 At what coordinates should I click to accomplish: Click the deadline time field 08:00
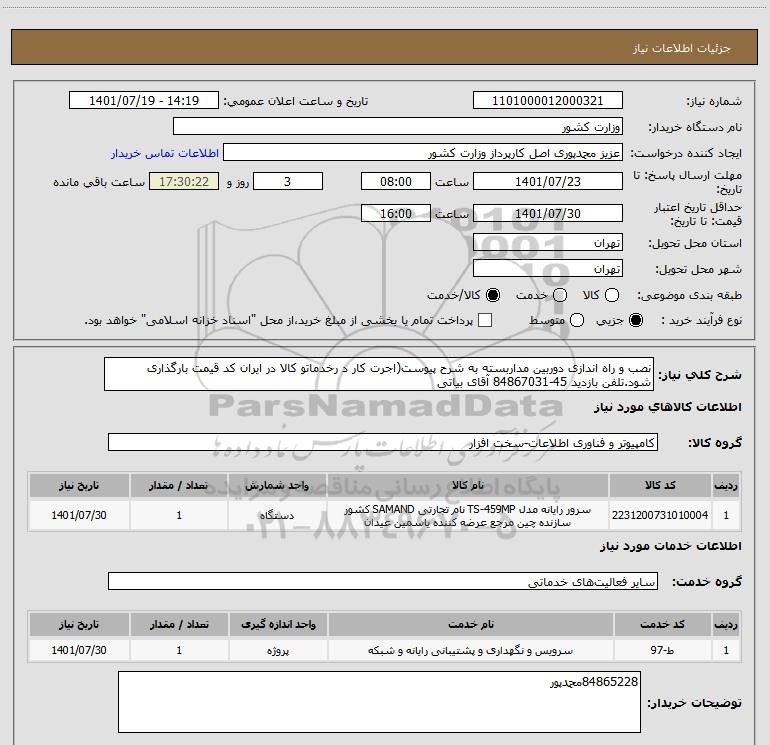pos(396,181)
